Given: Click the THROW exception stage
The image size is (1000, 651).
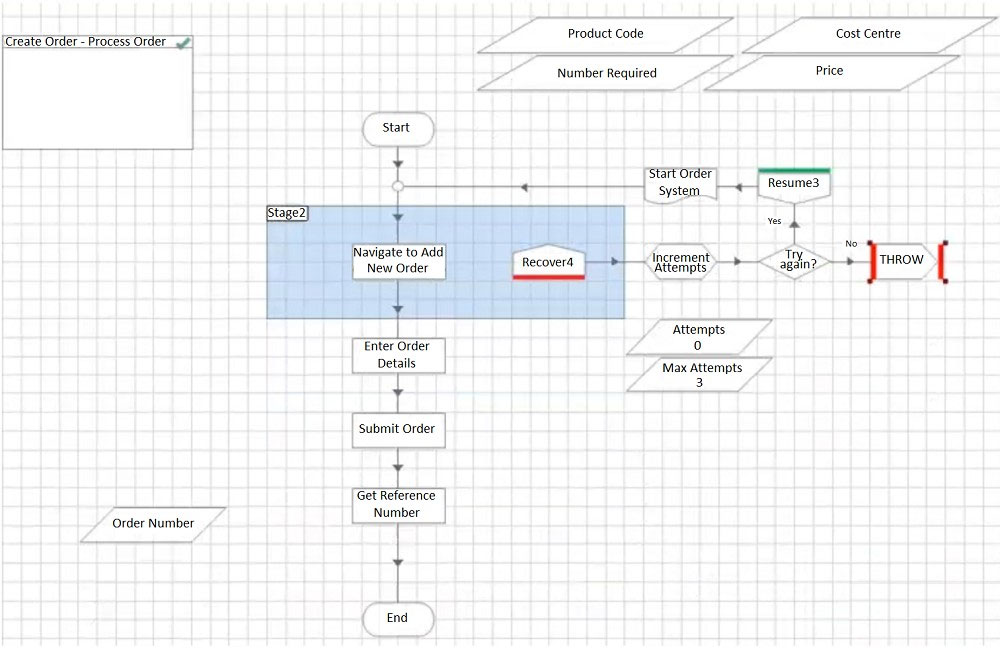Looking at the screenshot, I should click(903, 261).
